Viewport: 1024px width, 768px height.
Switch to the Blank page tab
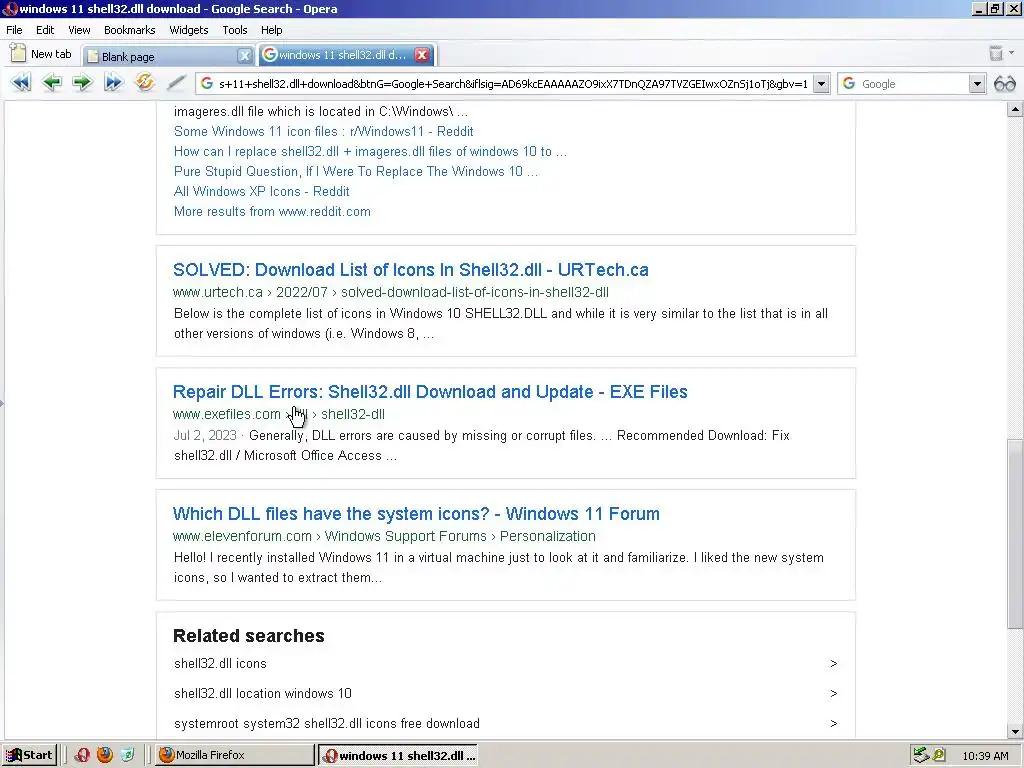point(168,56)
